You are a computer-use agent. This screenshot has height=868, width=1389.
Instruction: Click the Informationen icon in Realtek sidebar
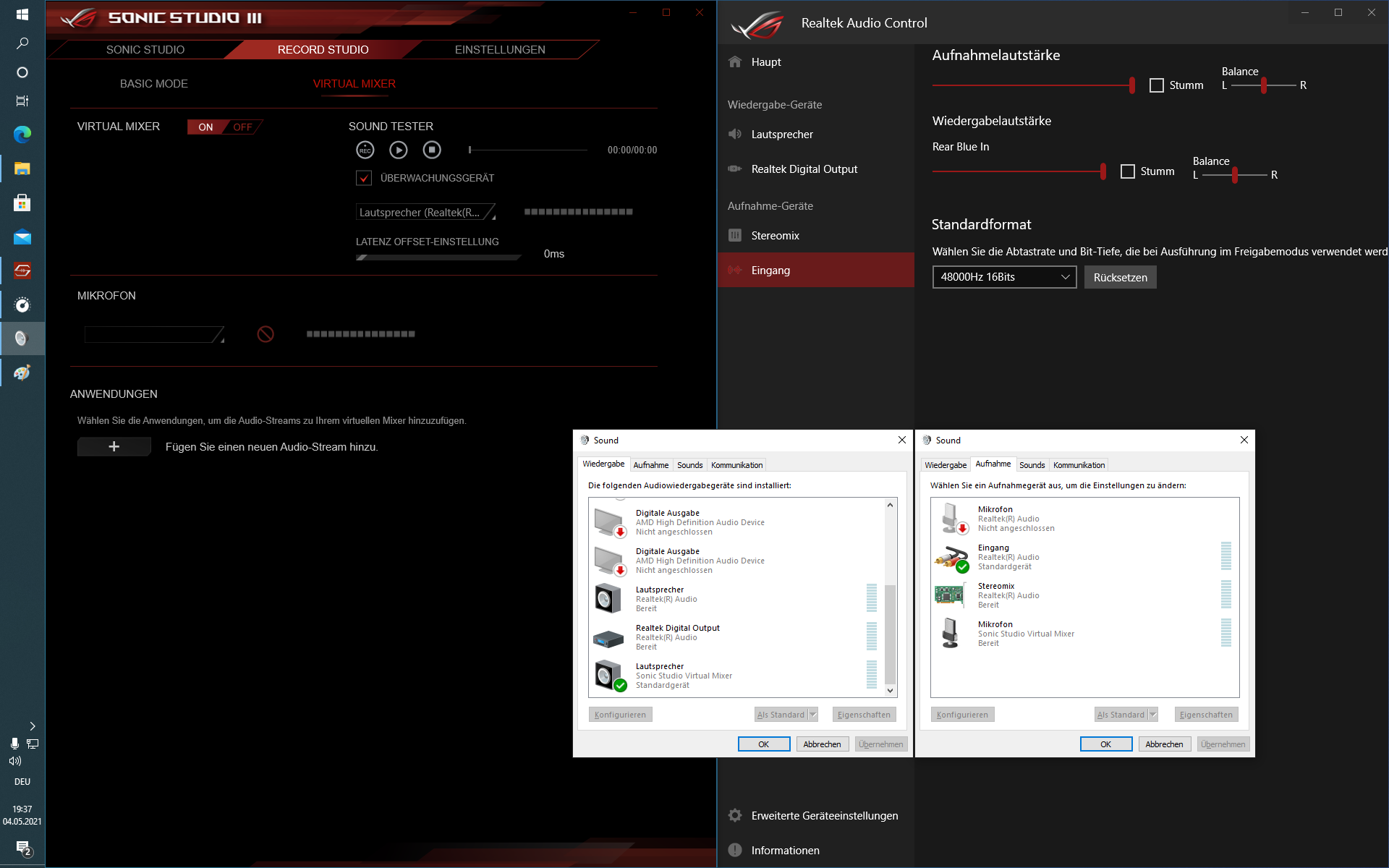coord(735,850)
